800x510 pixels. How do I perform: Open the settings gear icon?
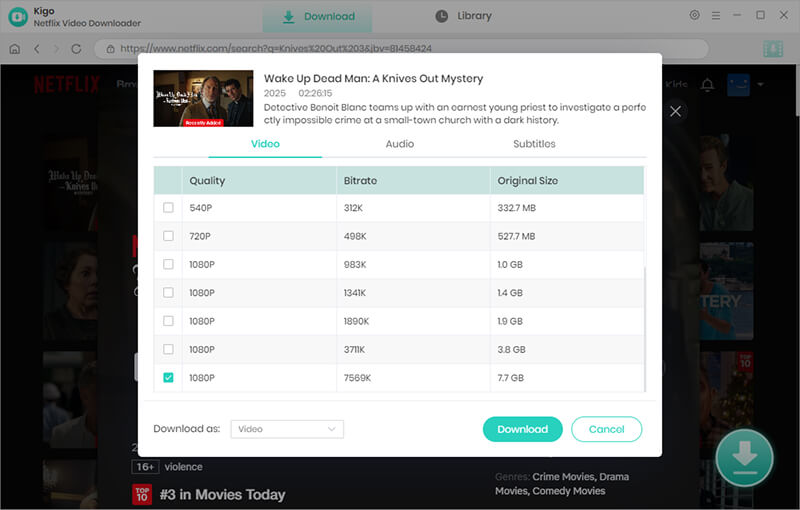pyautogui.click(x=694, y=15)
